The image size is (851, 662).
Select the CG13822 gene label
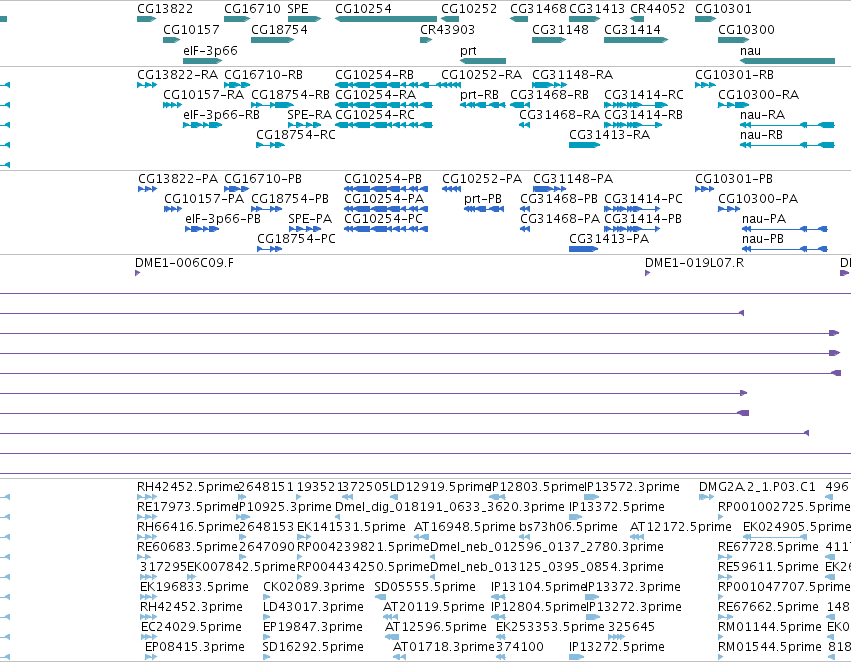164,9
